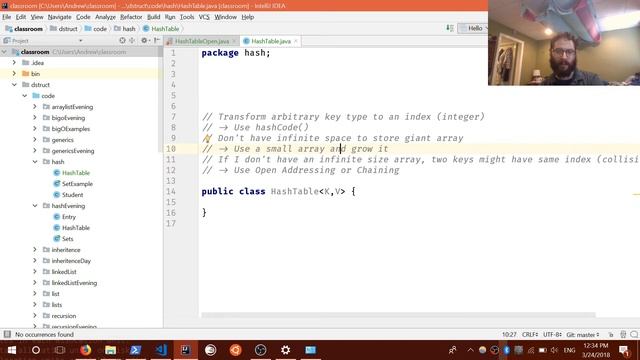Open Visual Studio Code from the taskbar

(161, 350)
